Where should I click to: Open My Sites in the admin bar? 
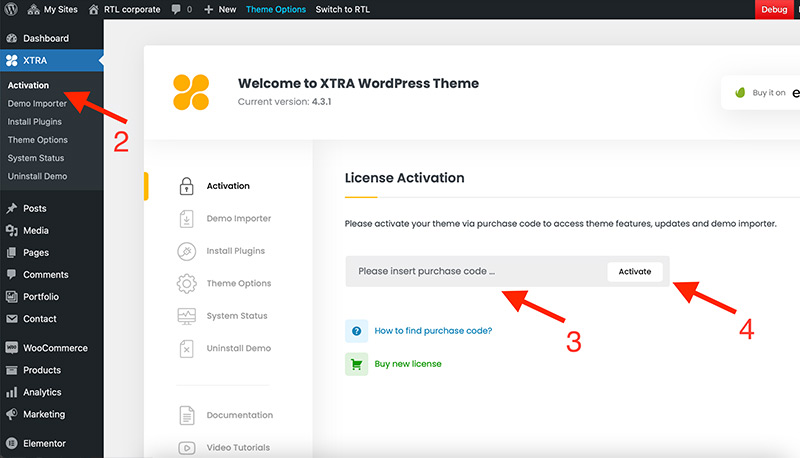click(53, 9)
